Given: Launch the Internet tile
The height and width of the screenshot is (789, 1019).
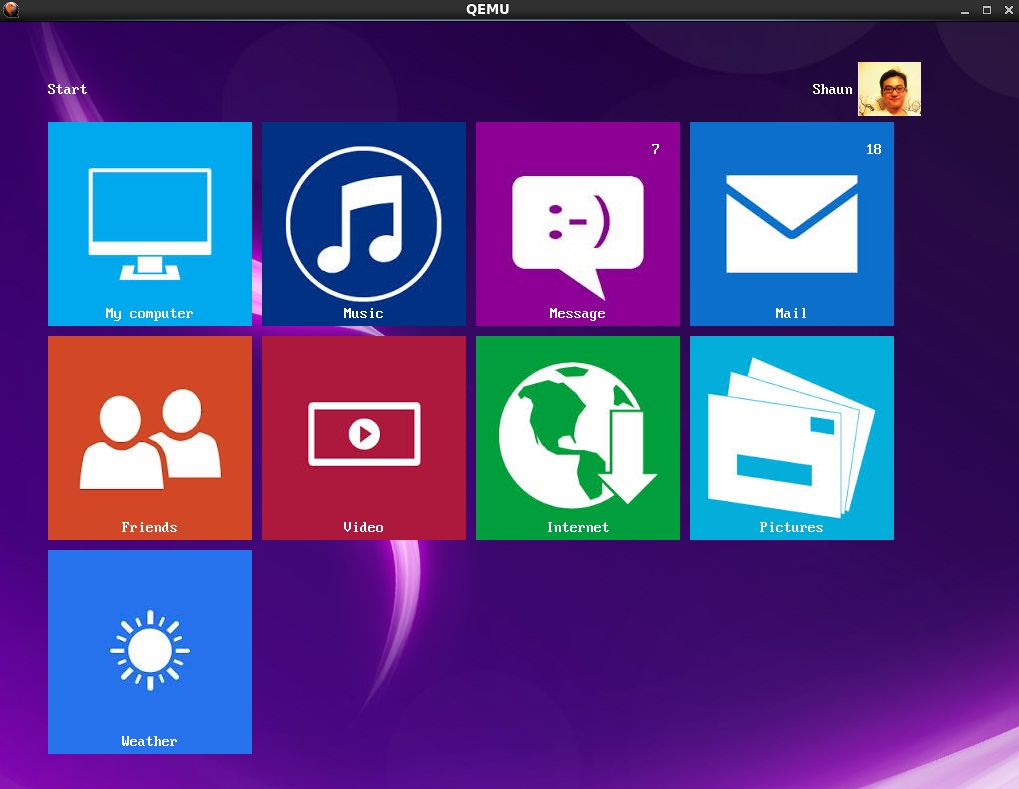Looking at the screenshot, I should [578, 437].
